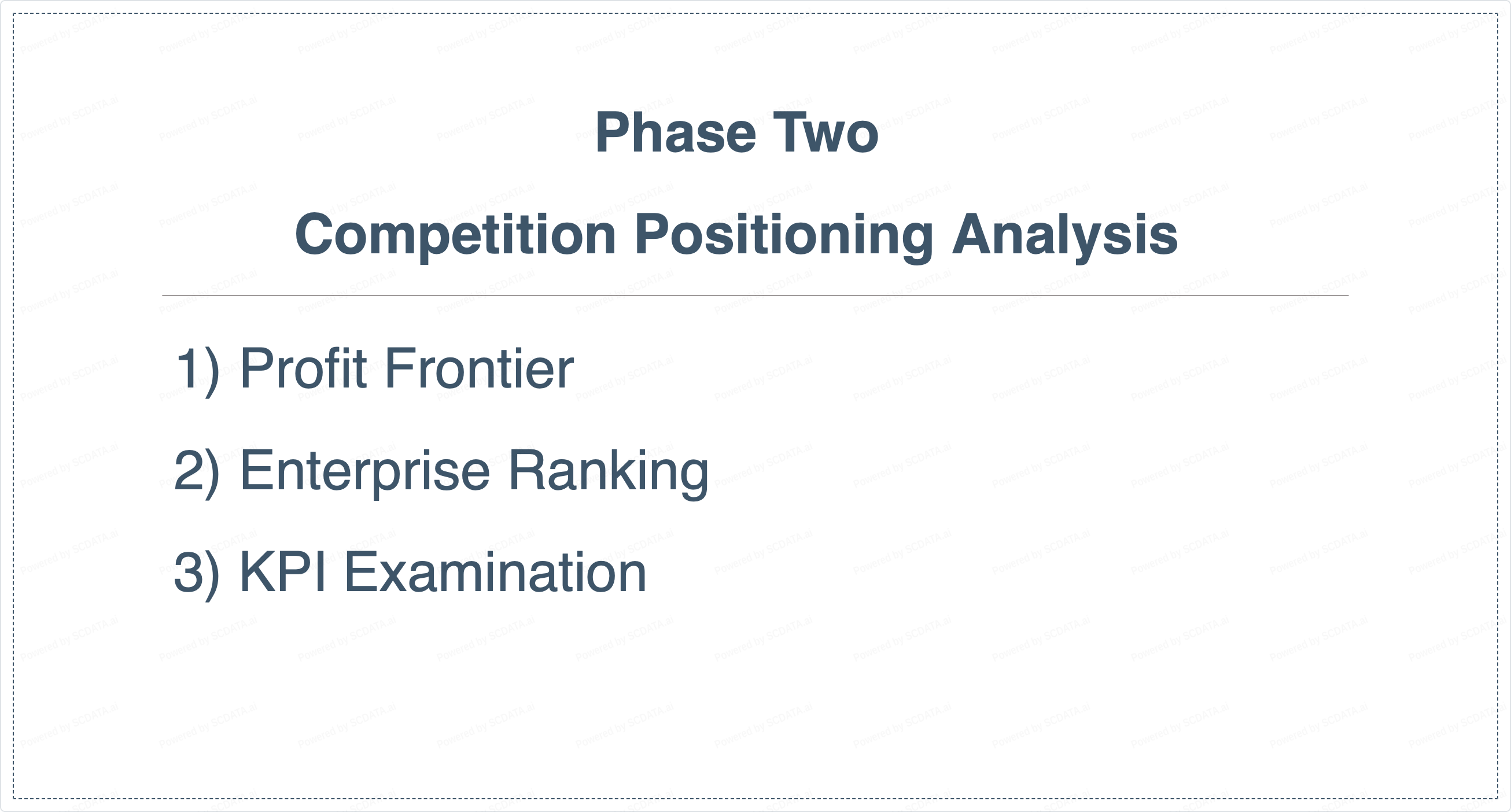Click the word "Frontier" in item one
This screenshot has height=812, width=1511.
point(478,369)
